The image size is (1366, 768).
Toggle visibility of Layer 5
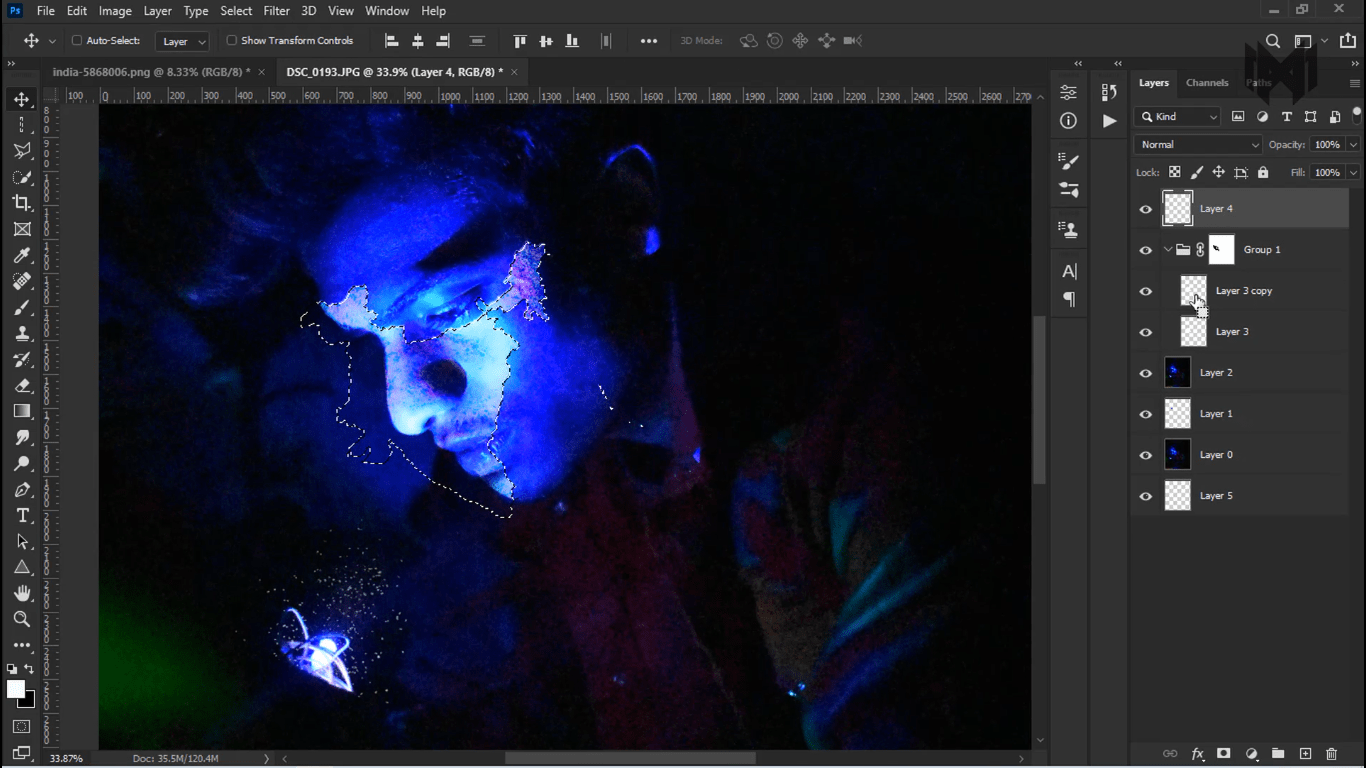(x=1146, y=496)
